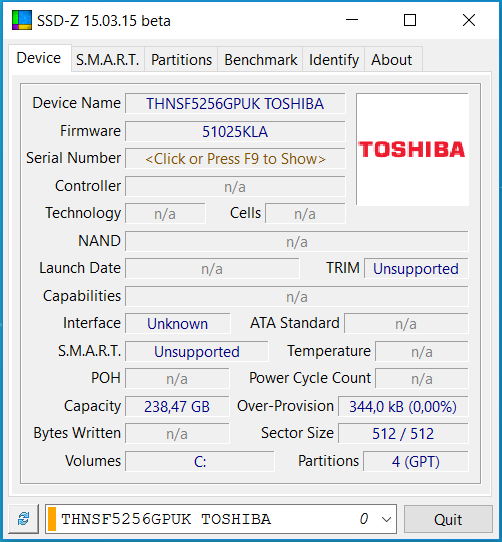The width and height of the screenshot is (502, 542).
Task: Reveal serial number by clicking the field
Action: coord(235,159)
